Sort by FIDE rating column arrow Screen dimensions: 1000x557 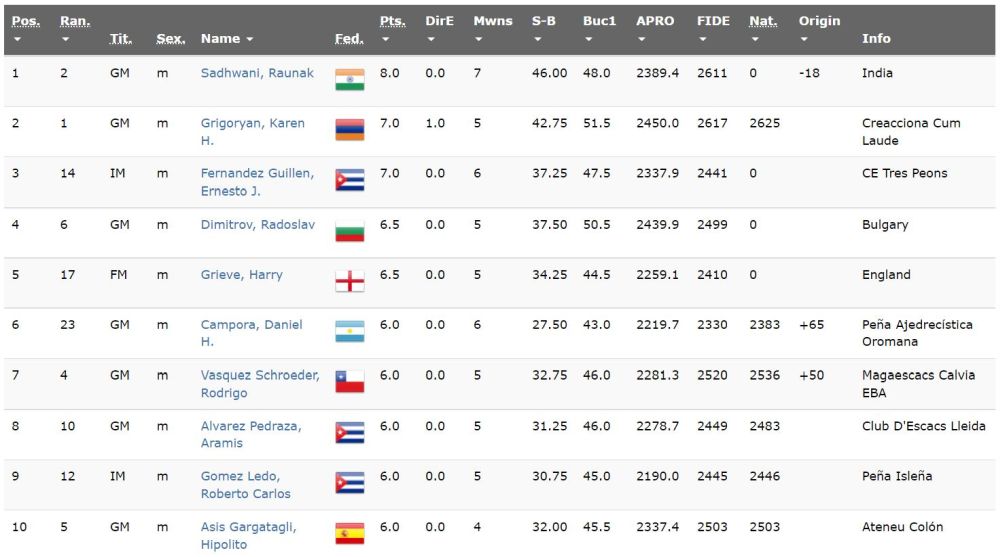click(703, 40)
